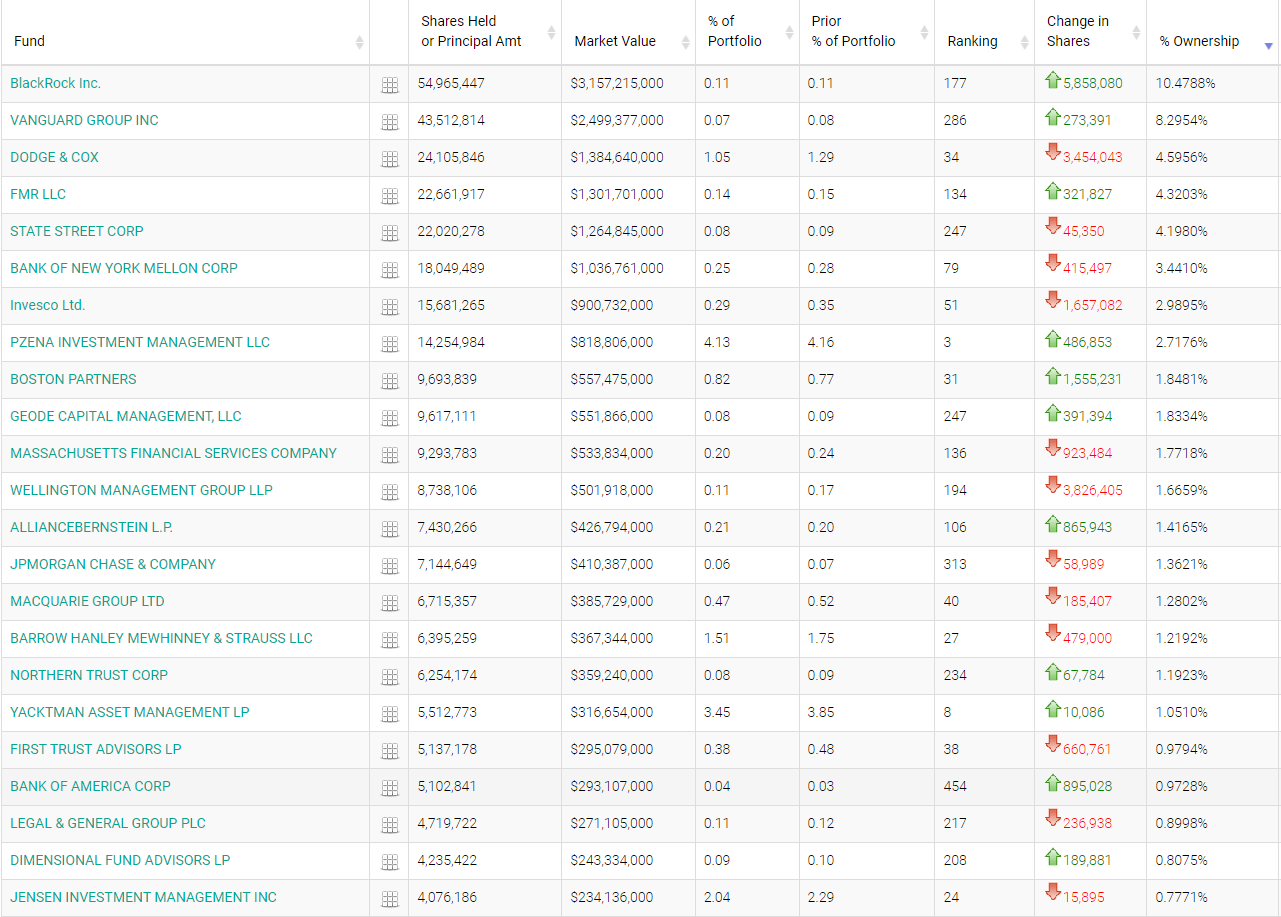Click FIRST TRUST ADVISORS LP grid icon
The width and height of the screenshot is (1281, 917).
click(x=390, y=751)
